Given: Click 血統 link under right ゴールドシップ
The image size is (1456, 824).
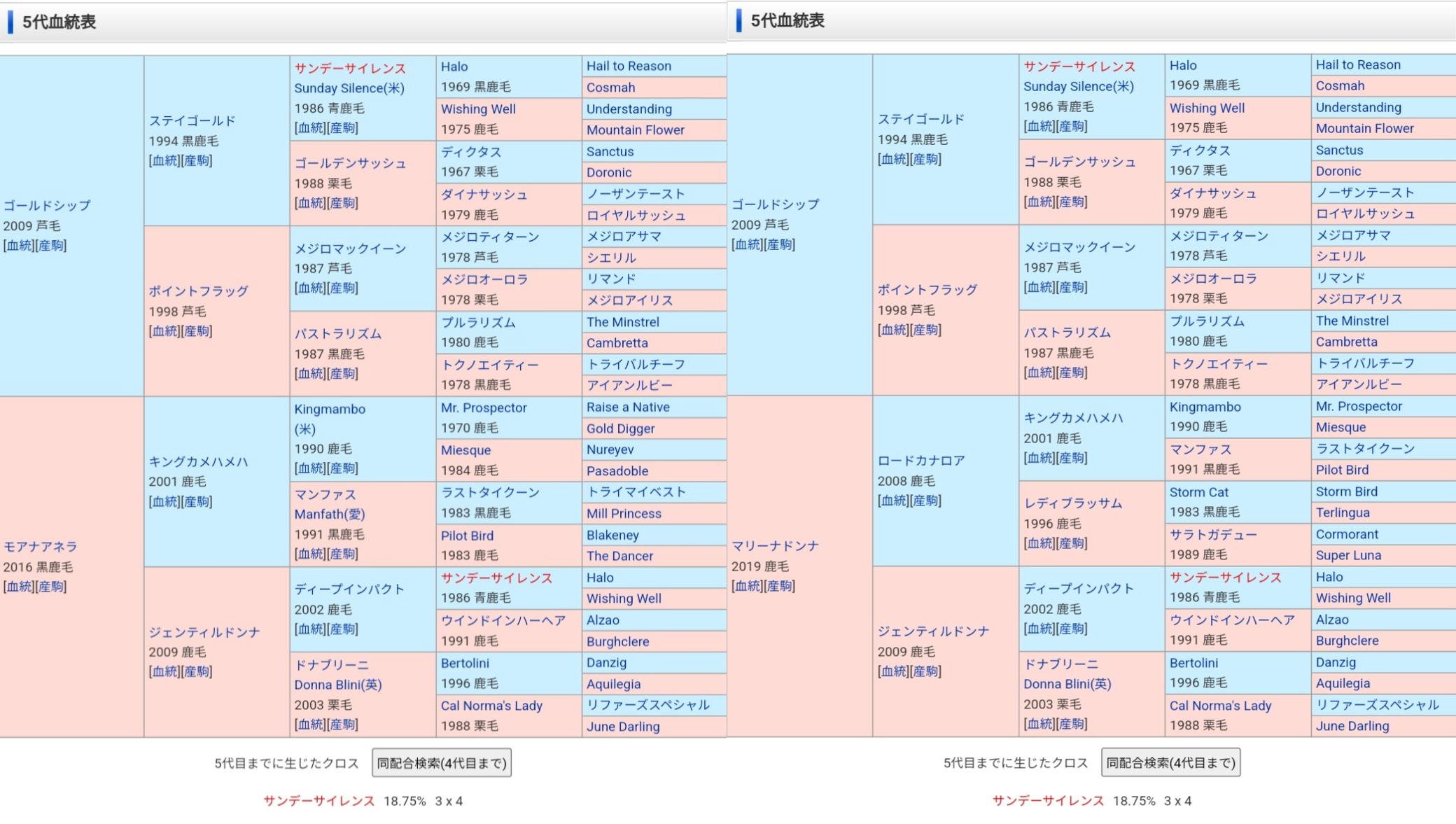Looking at the screenshot, I should pos(748,244).
